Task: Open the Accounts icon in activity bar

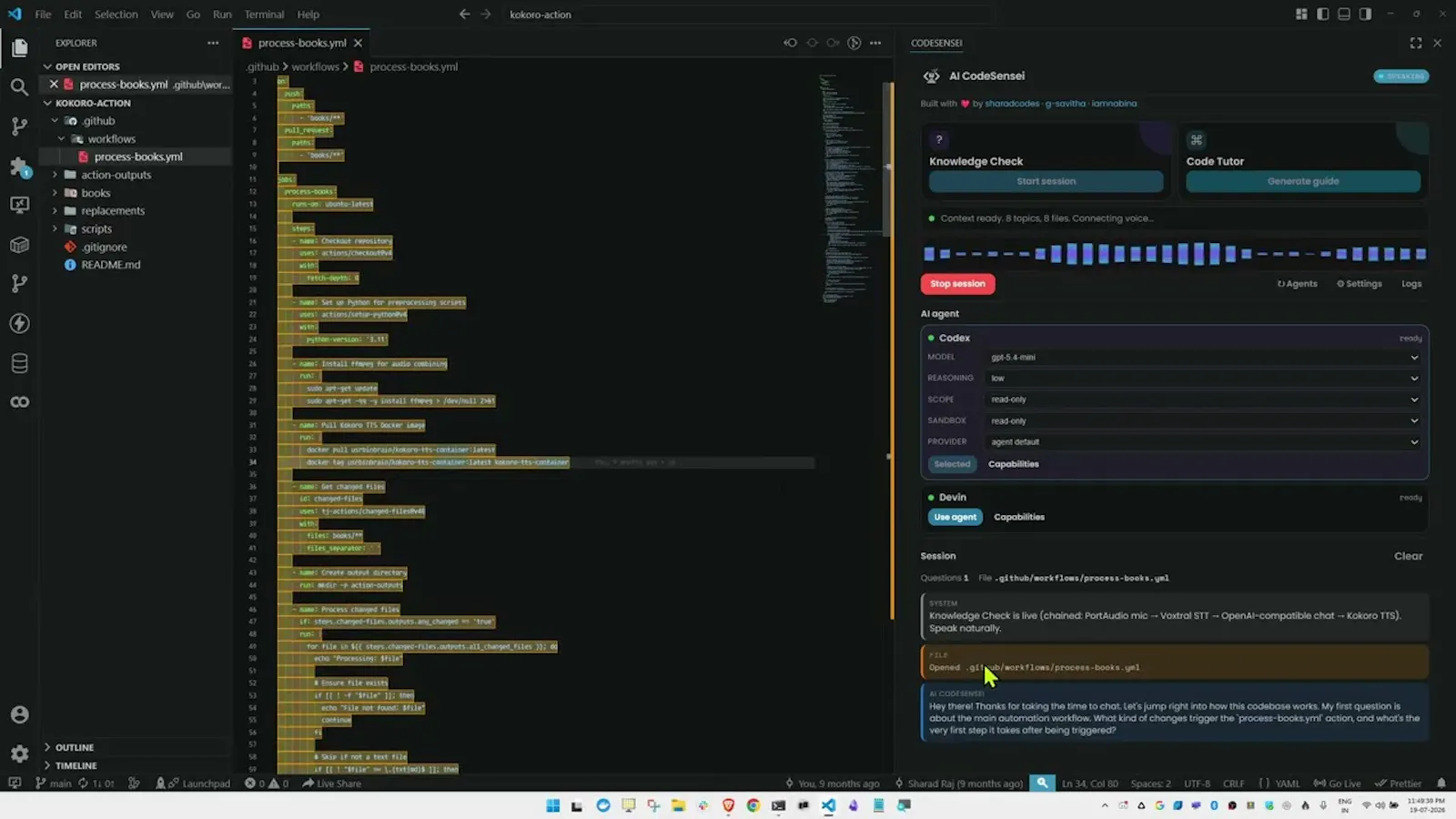Action: coord(19,714)
